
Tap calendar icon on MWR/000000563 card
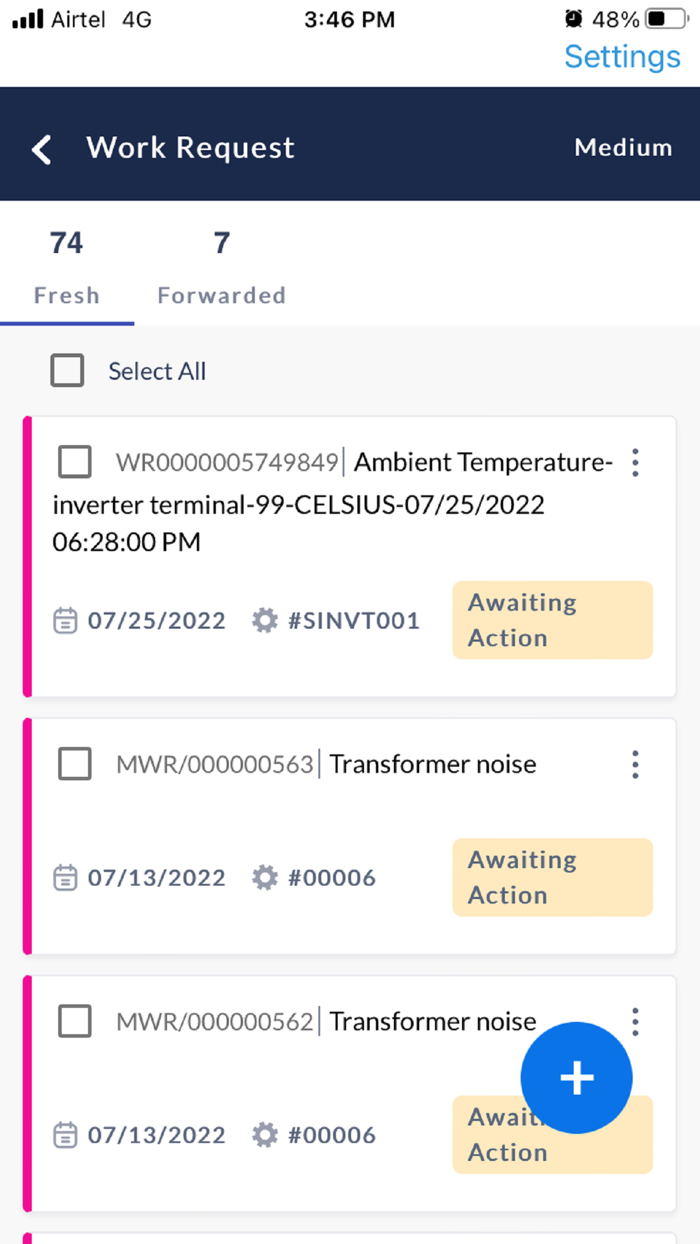tap(65, 878)
